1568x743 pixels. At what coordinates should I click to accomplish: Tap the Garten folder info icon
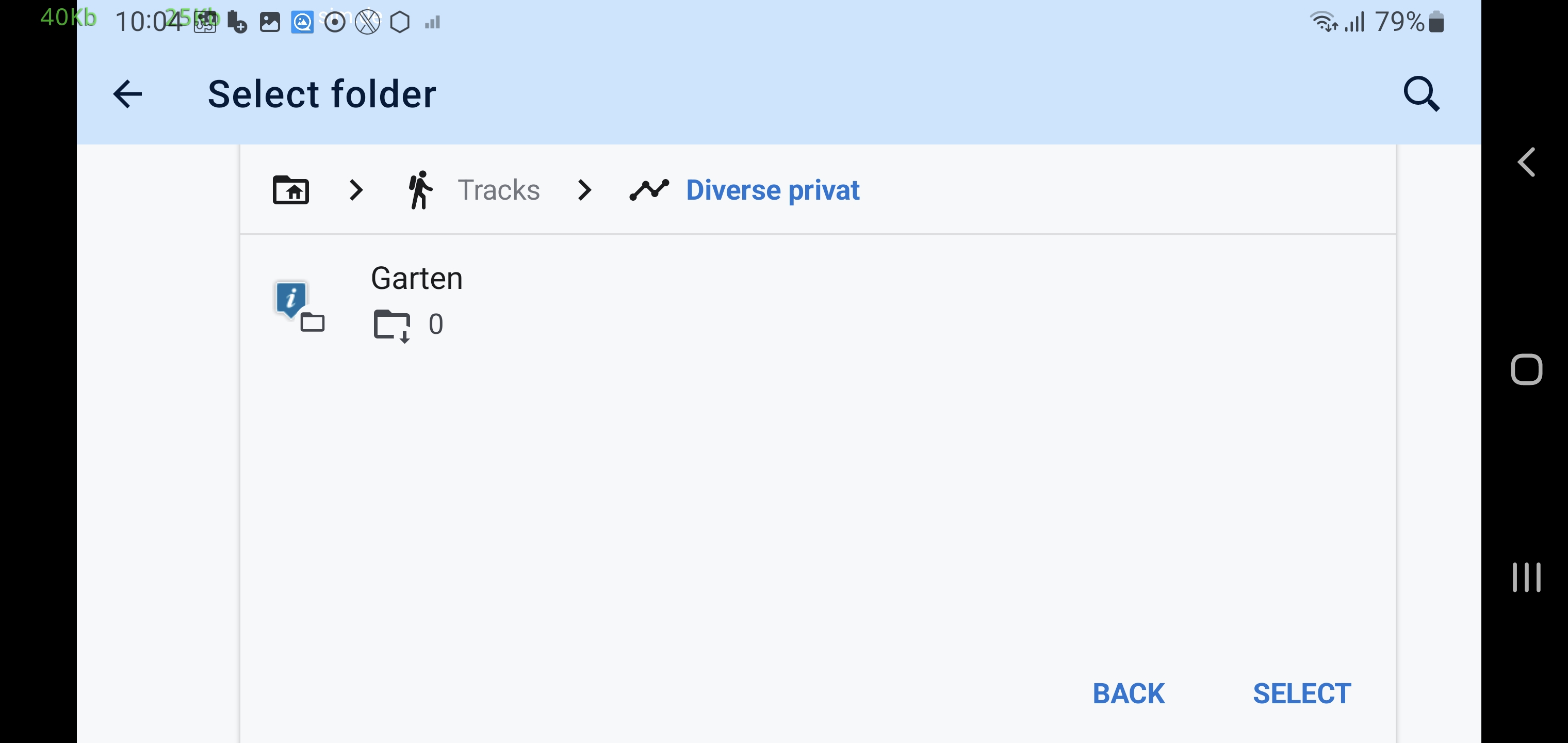(x=292, y=300)
